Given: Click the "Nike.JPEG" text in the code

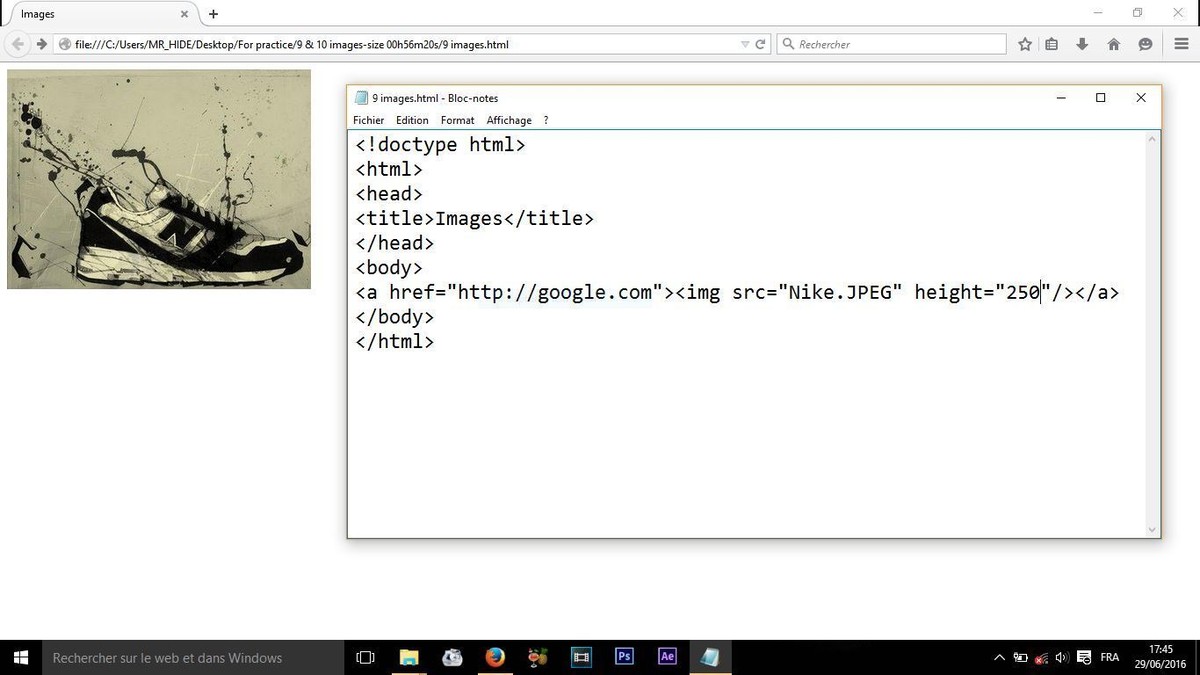Looking at the screenshot, I should pyautogui.click(x=840, y=292).
